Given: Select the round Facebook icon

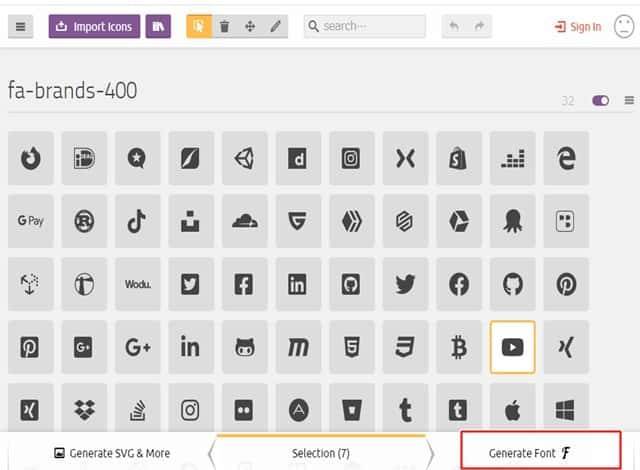Looking at the screenshot, I should click(459, 284).
